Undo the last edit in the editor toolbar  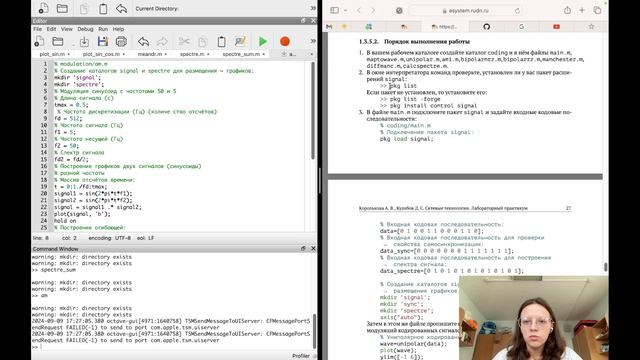pos(143,41)
